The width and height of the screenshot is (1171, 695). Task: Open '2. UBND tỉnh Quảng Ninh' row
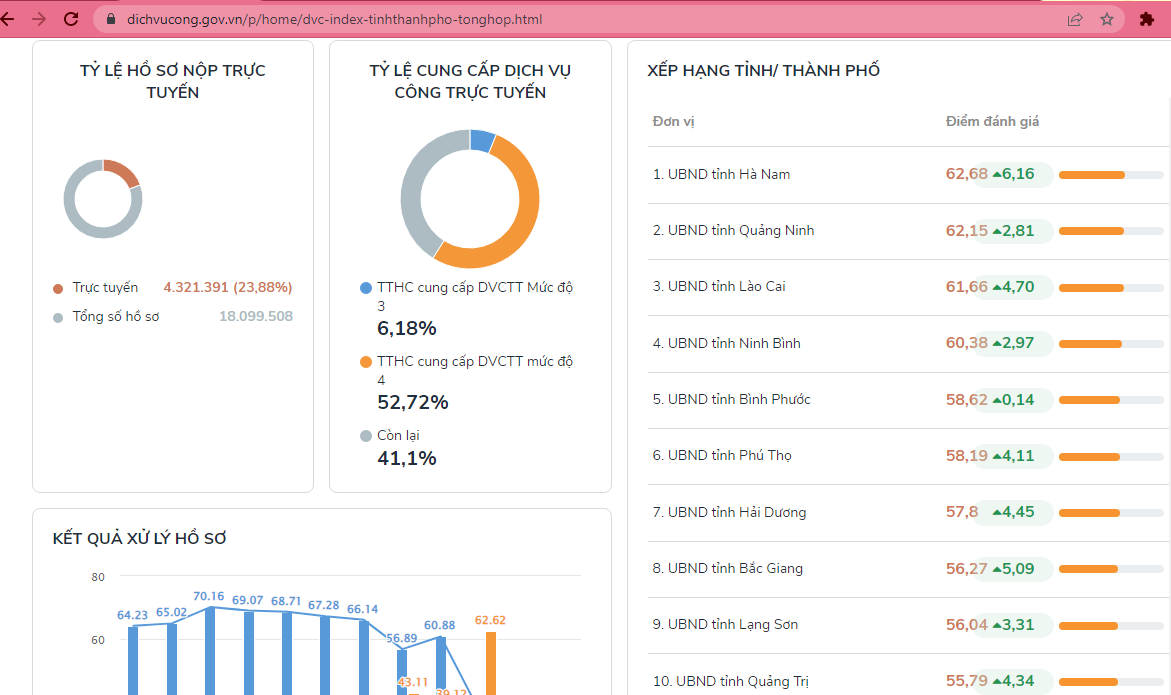pos(908,231)
